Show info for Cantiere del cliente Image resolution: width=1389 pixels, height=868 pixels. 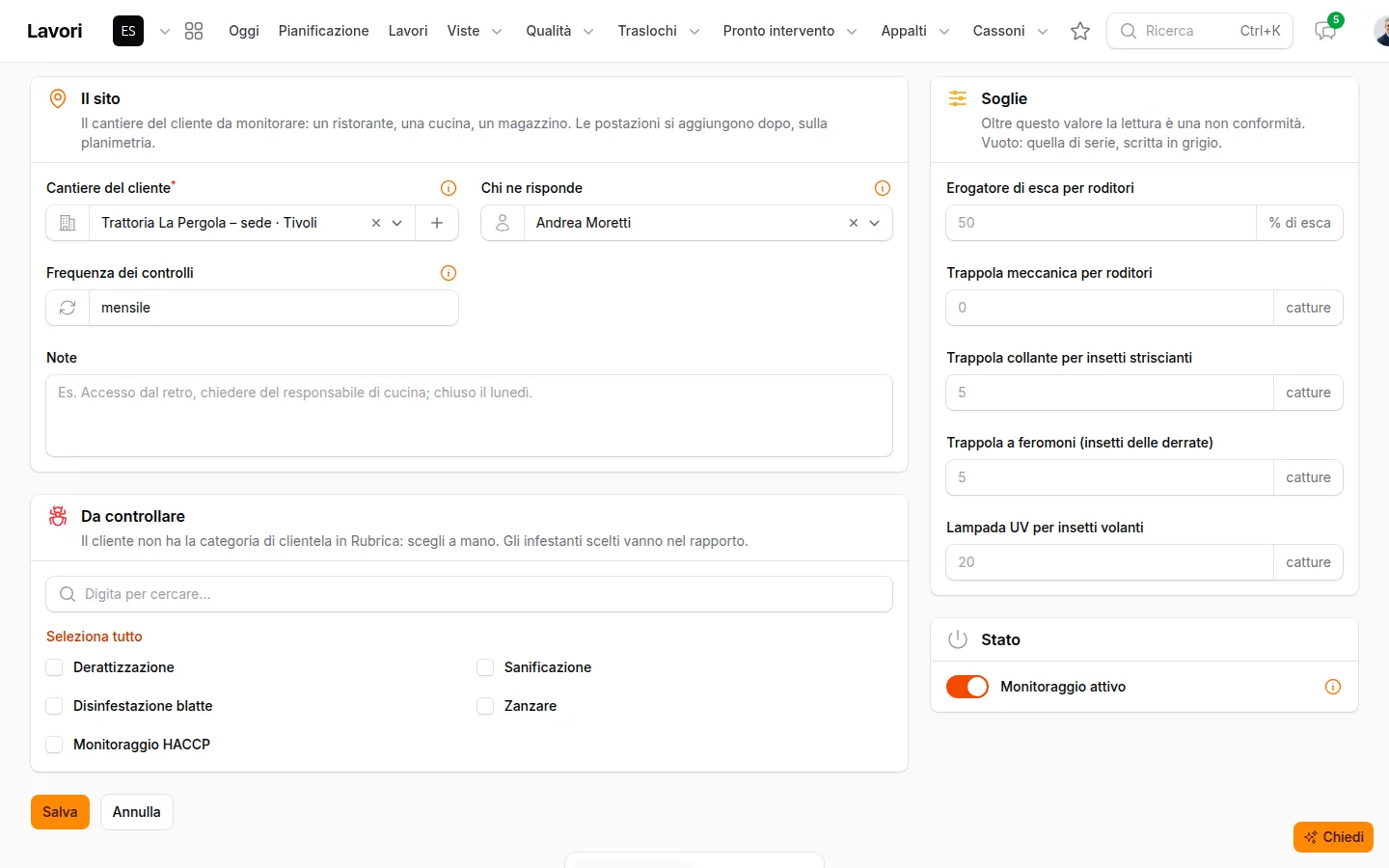[x=449, y=188]
